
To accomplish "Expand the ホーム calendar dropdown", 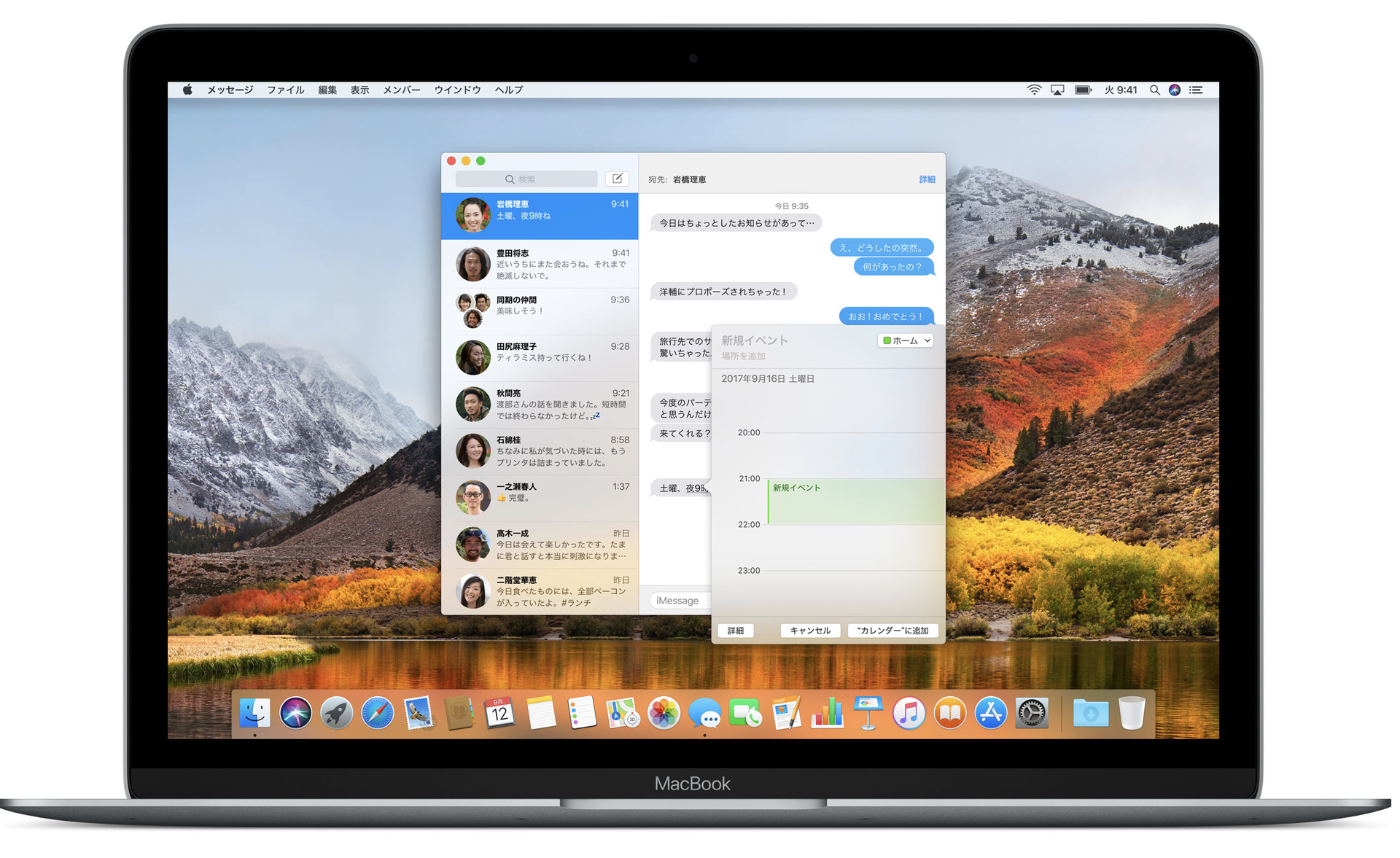I will 906,340.
